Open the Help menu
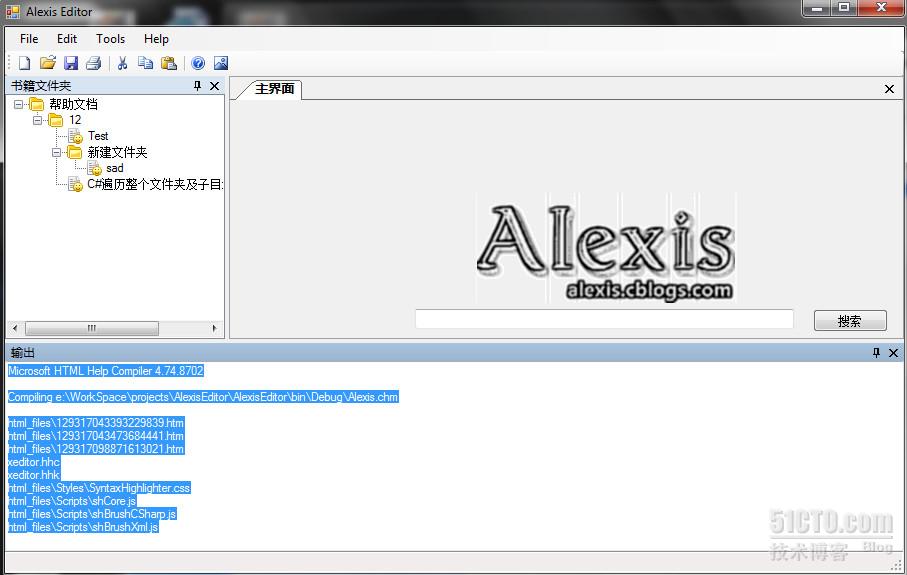907x575 pixels. 156,39
